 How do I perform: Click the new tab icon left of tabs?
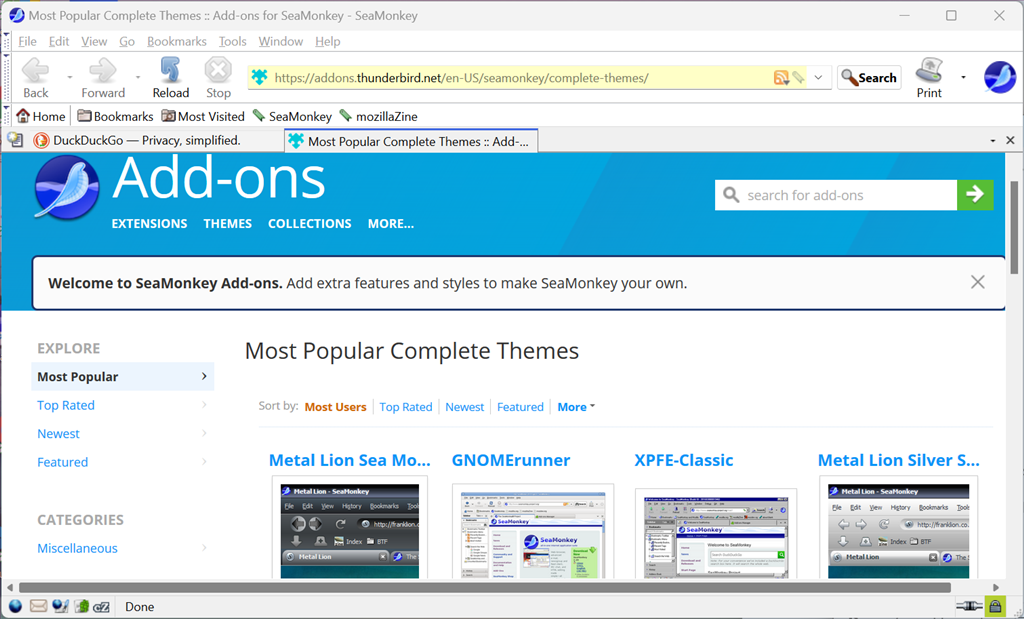(15, 140)
